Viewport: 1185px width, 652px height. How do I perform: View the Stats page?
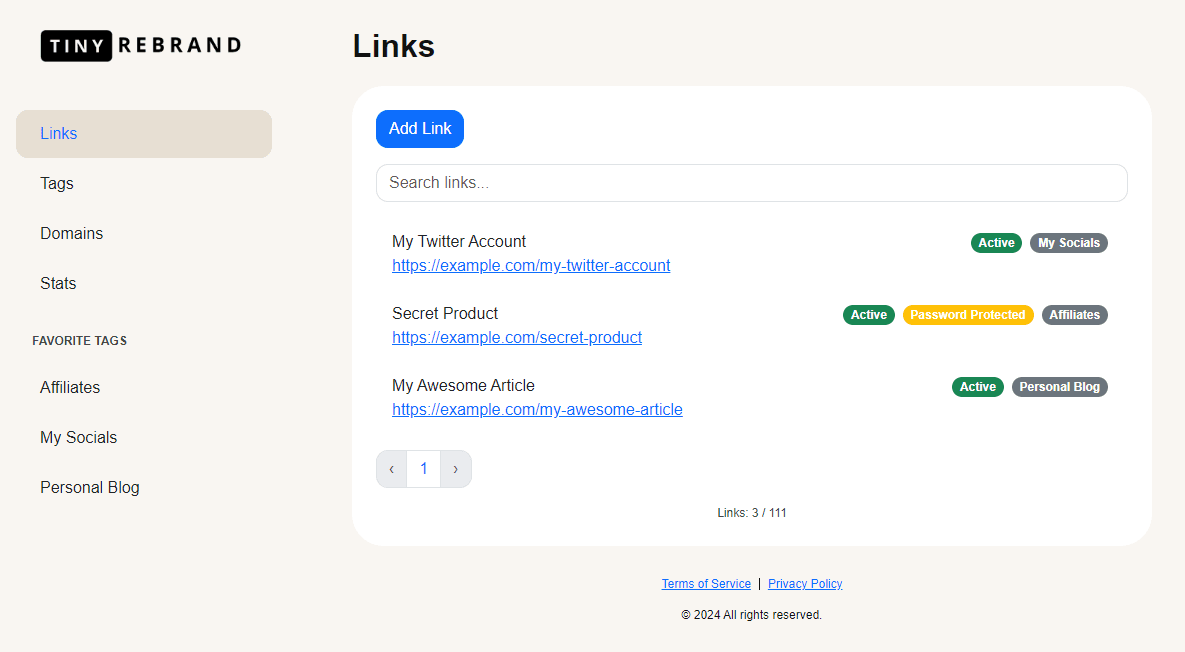(58, 284)
